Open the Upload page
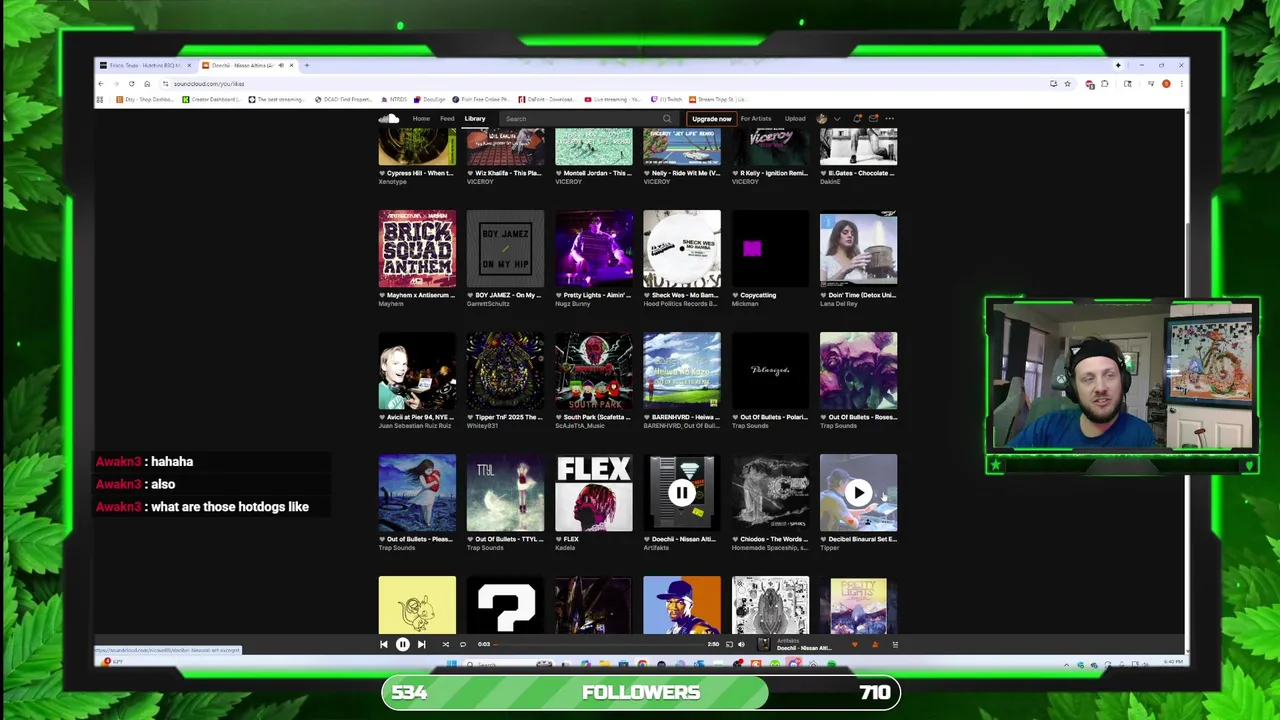Screen dimensions: 1280x720 coord(795,118)
